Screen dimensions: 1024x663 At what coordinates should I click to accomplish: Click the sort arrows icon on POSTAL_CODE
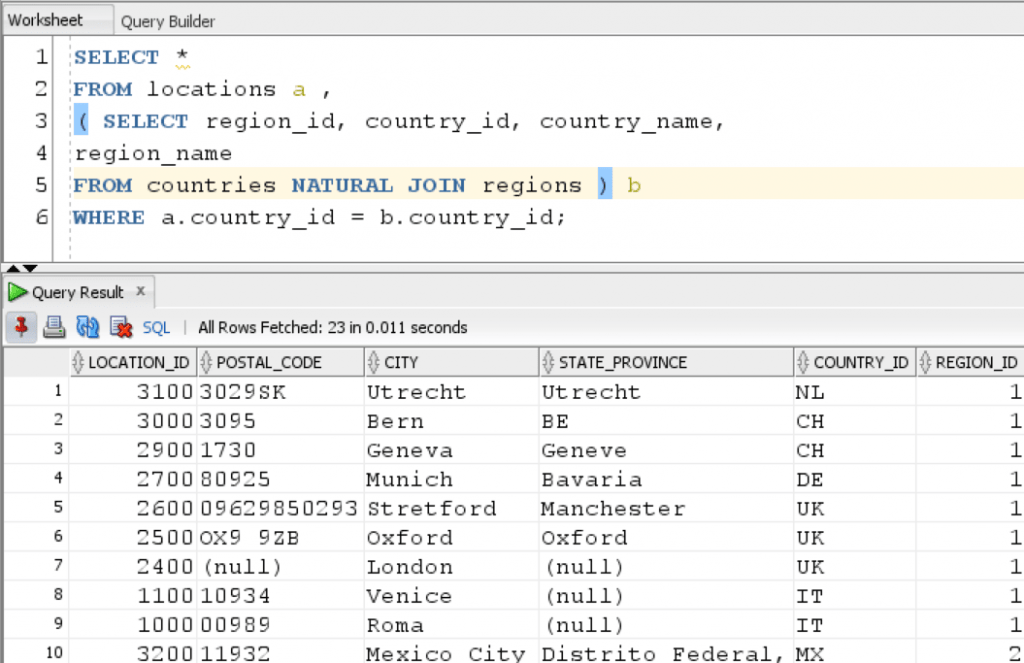206,363
